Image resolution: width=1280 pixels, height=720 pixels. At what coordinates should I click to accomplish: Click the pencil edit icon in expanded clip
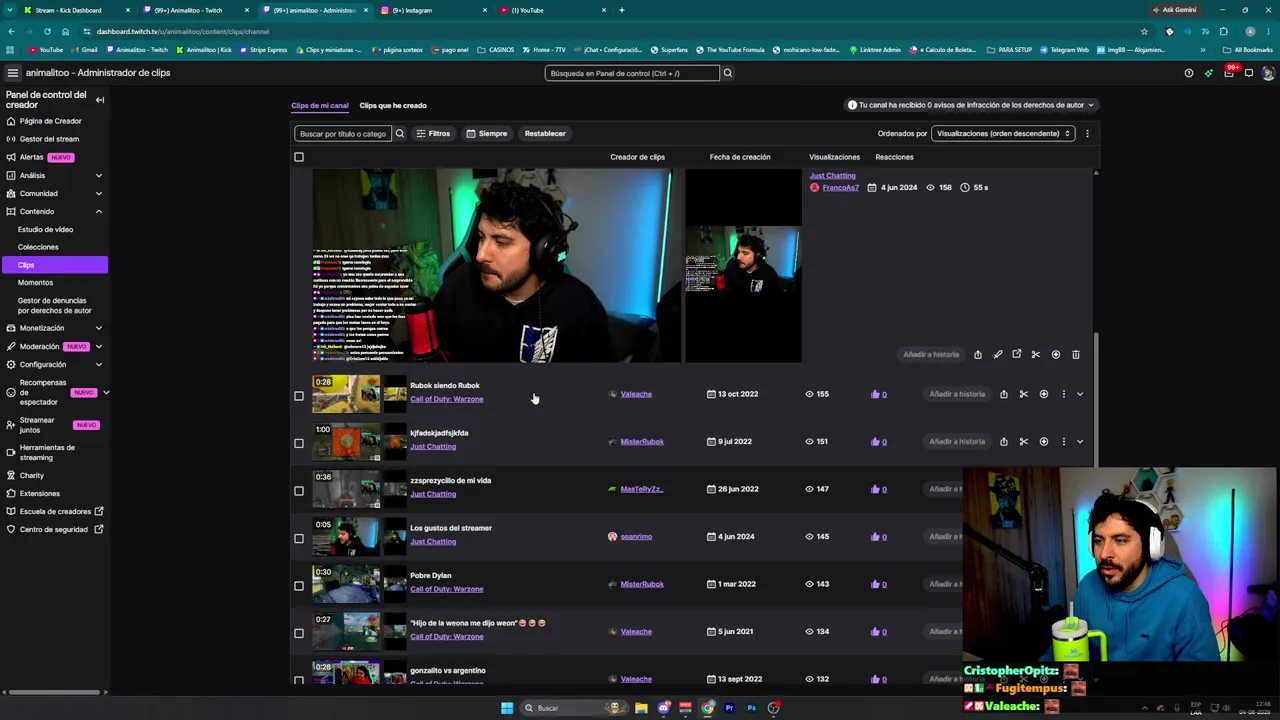click(x=997, y=354)
